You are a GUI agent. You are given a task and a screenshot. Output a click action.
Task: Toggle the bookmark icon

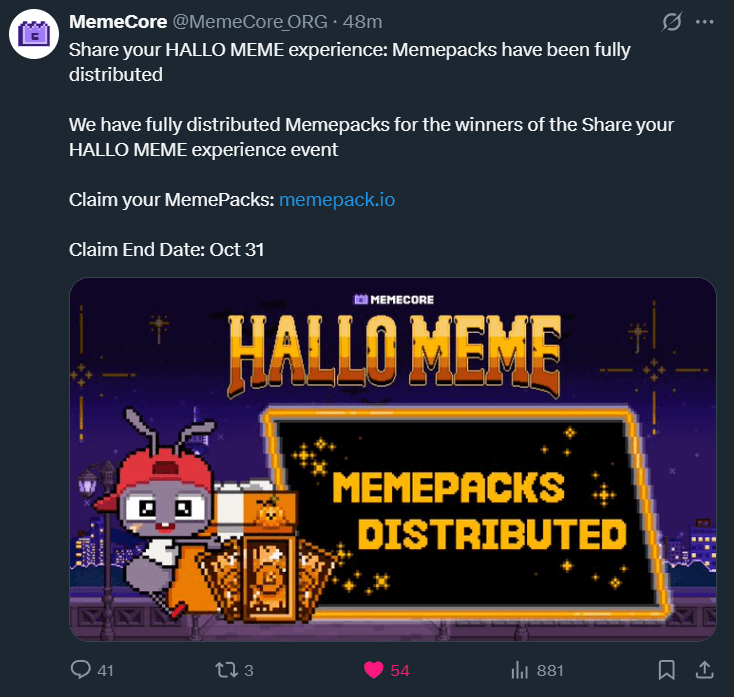(667, 670)
